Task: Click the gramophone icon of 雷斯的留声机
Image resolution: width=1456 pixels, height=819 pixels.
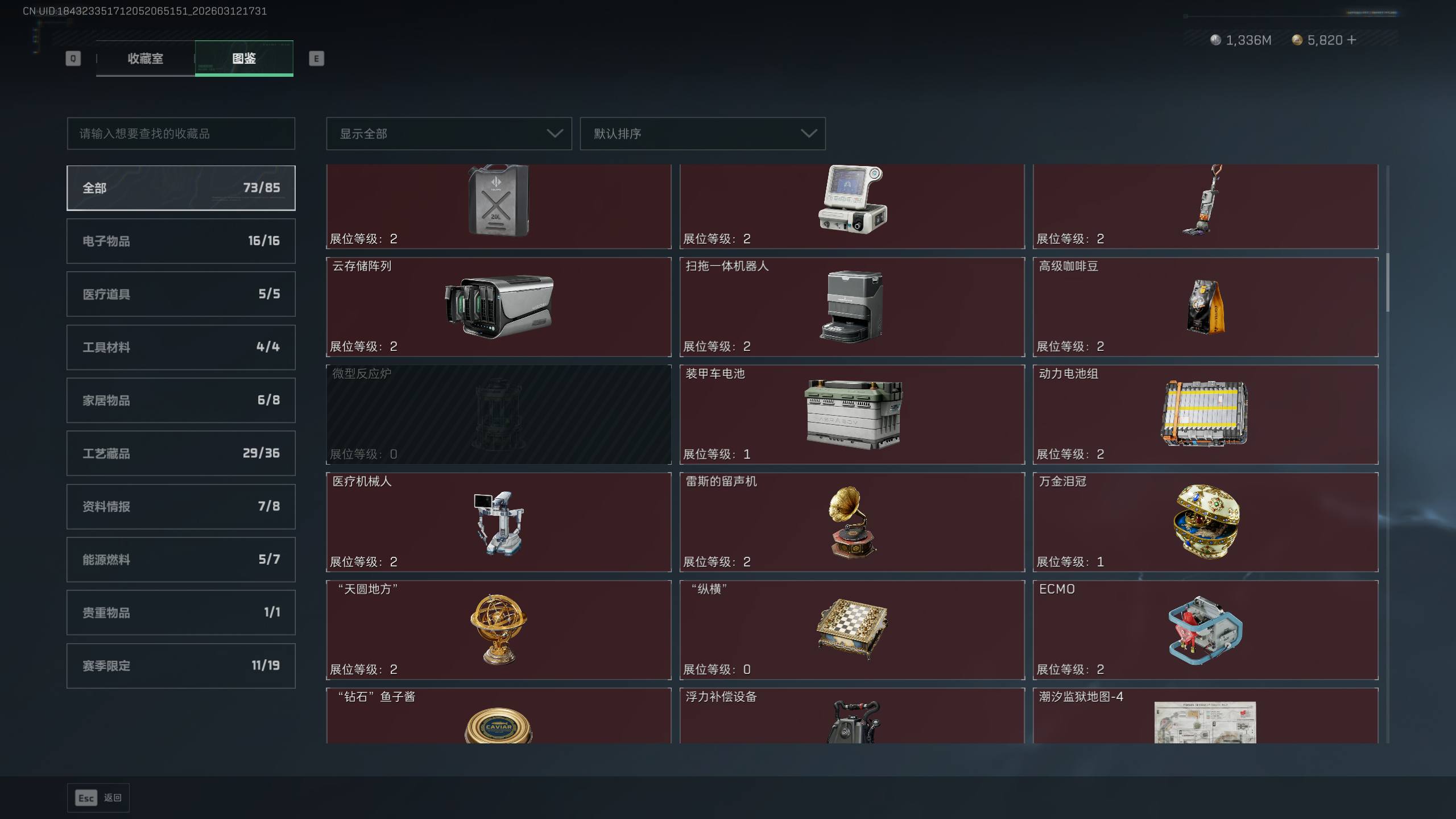Action: click(852, 522)
